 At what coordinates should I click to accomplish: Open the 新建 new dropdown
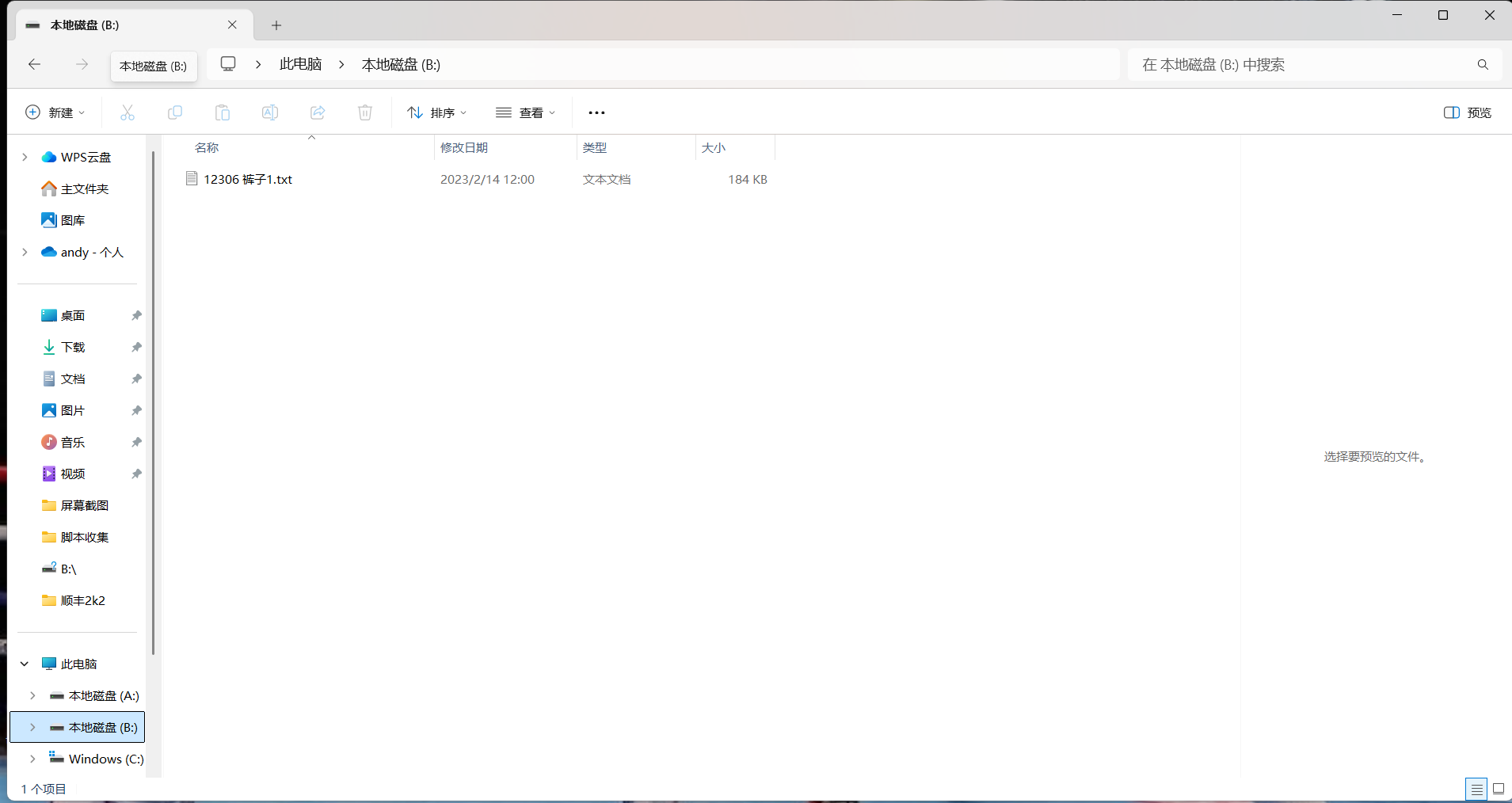pos(55,112)
